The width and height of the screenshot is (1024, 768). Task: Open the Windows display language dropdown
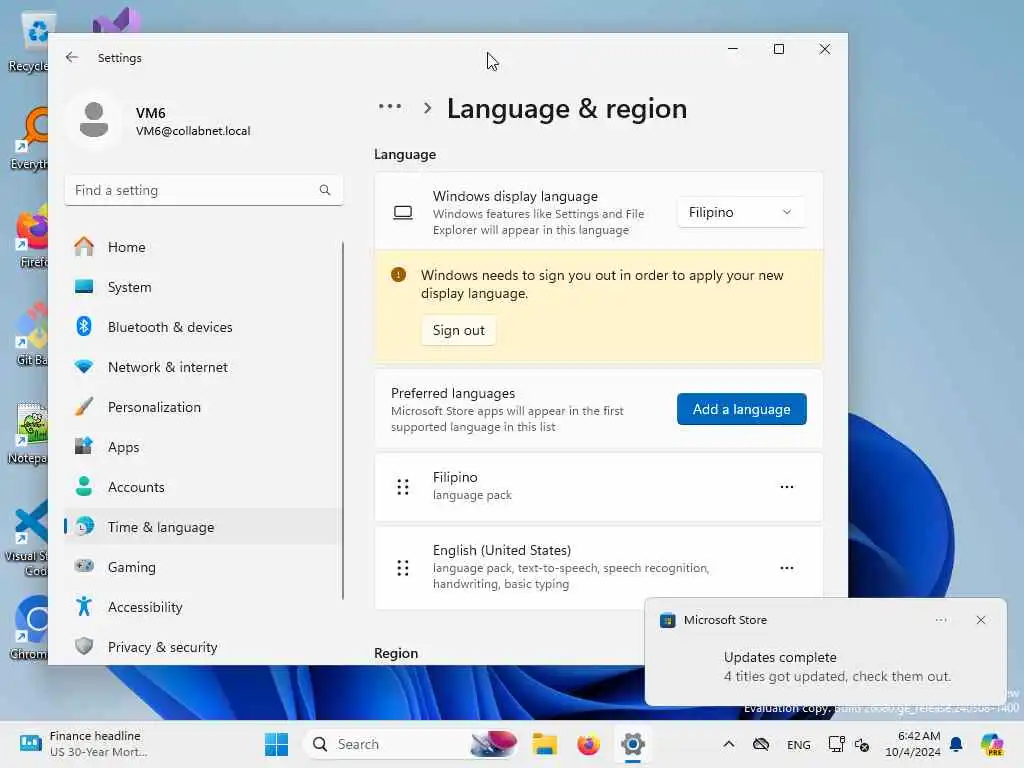point(741,212)
